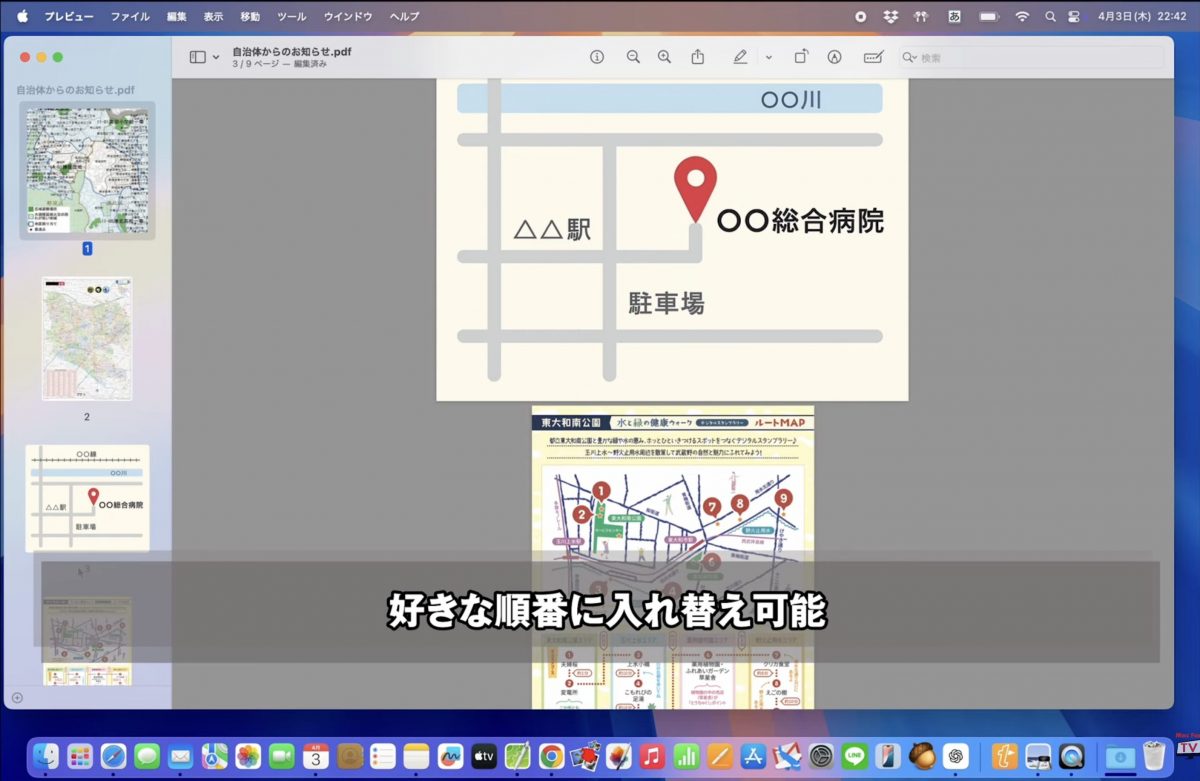Viewport: 1200px width, 781px height.
Task: Switch Japanese input source あ icon
Action: (954, 16)
